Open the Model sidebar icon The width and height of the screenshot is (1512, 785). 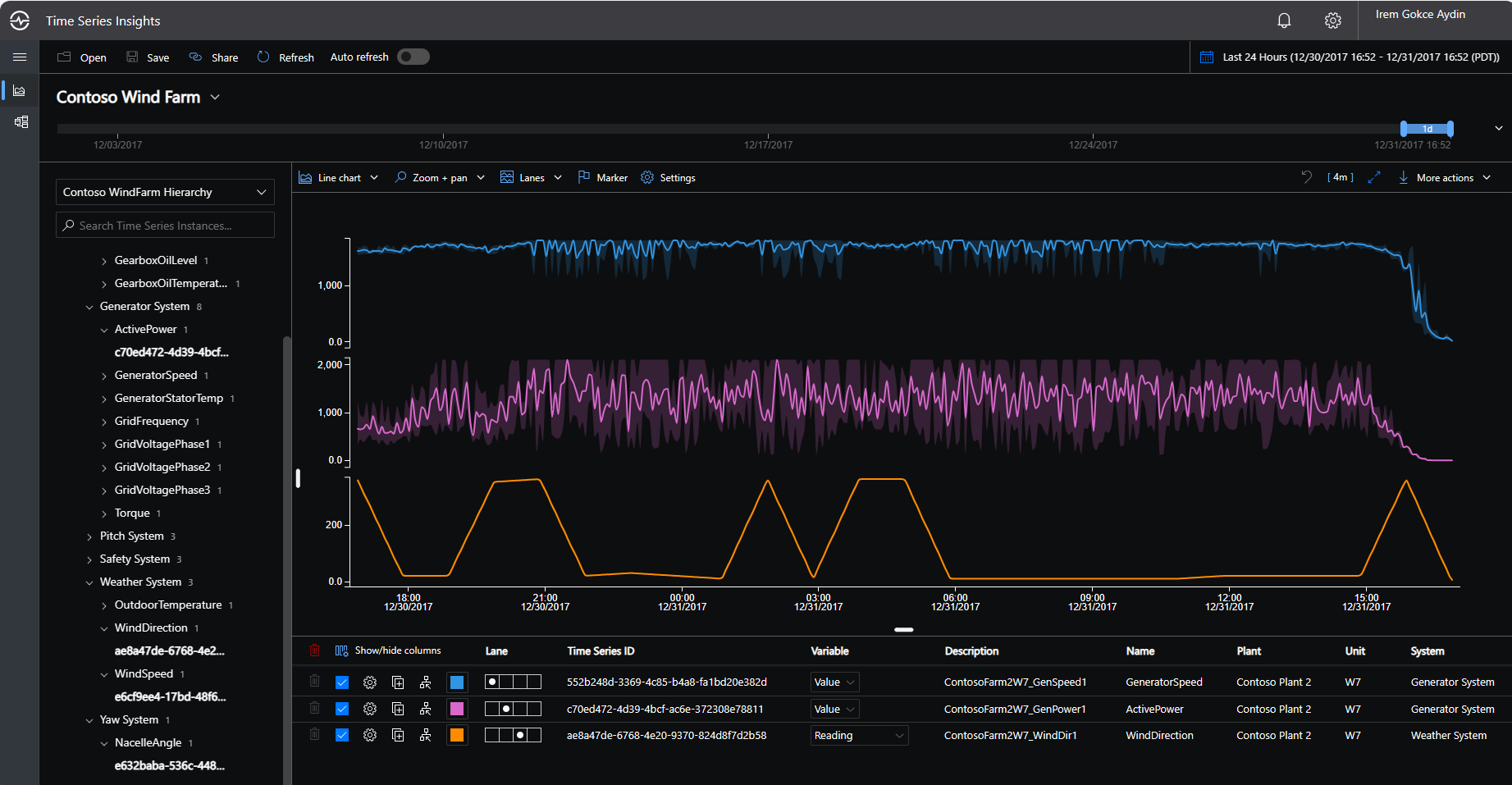coord(21,121)
